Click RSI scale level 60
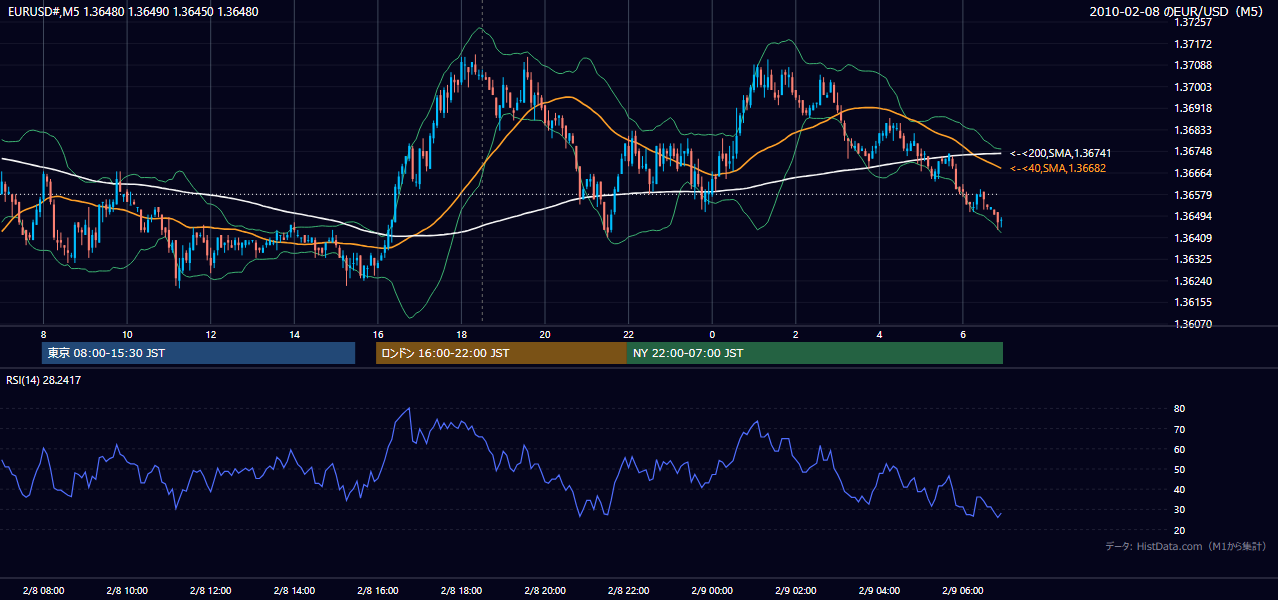1278x600 pixels. pyautogui.click(x=1180, y=449)
